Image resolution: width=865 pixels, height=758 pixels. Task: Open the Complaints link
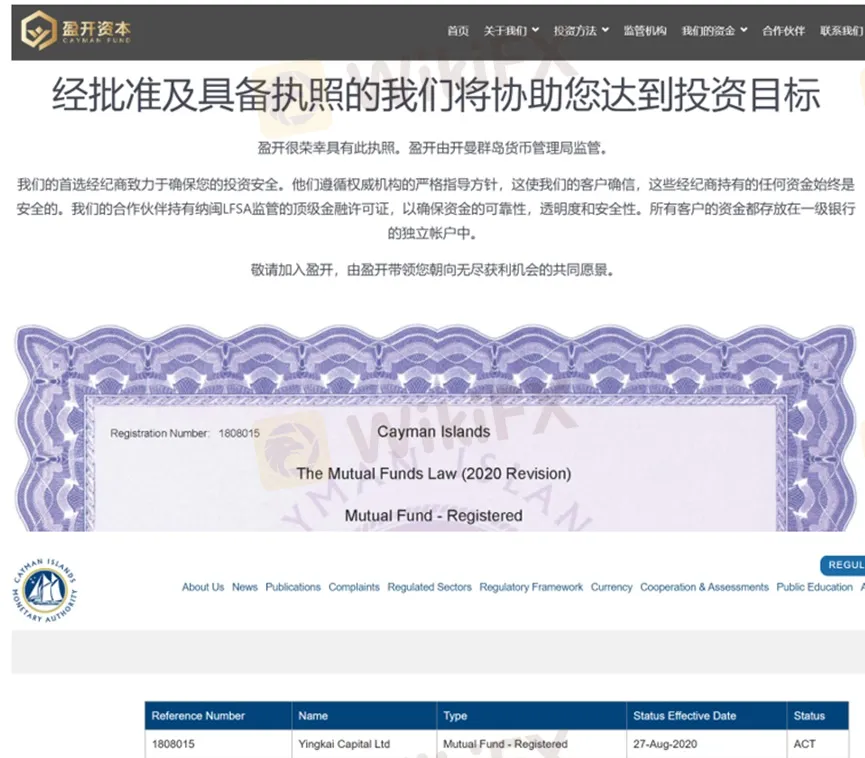(x=354, y=587)
